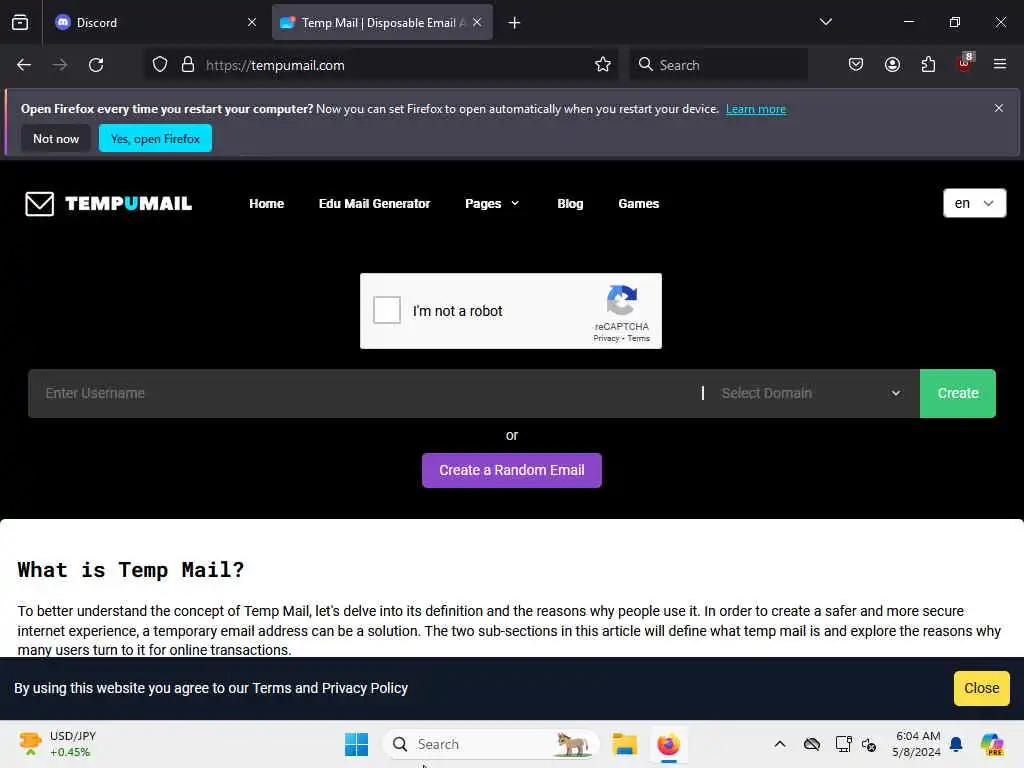Click the Not now button
Screen dimensions: 1024x768
pos(56,138)
